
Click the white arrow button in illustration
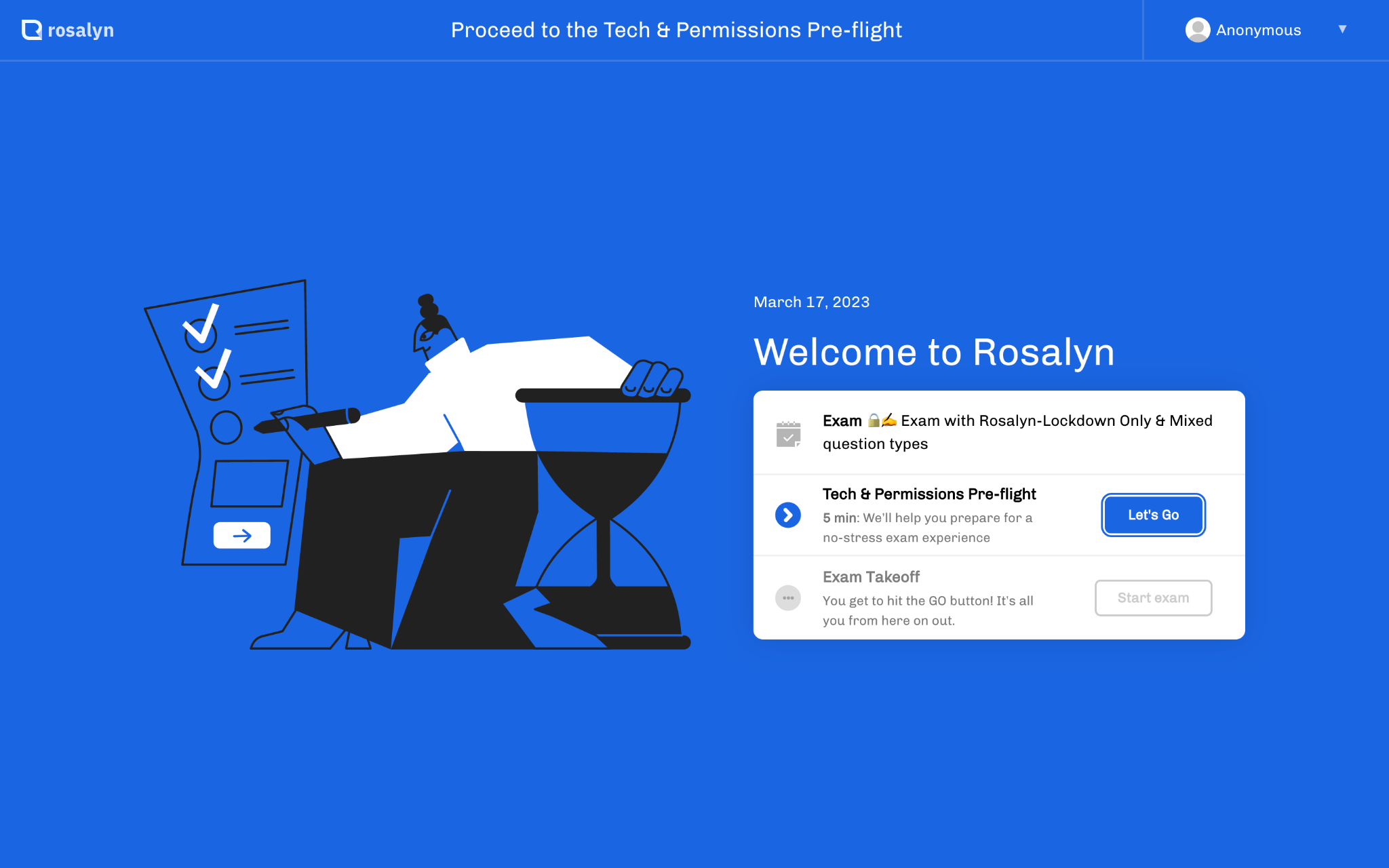click(x=242, y=536)
